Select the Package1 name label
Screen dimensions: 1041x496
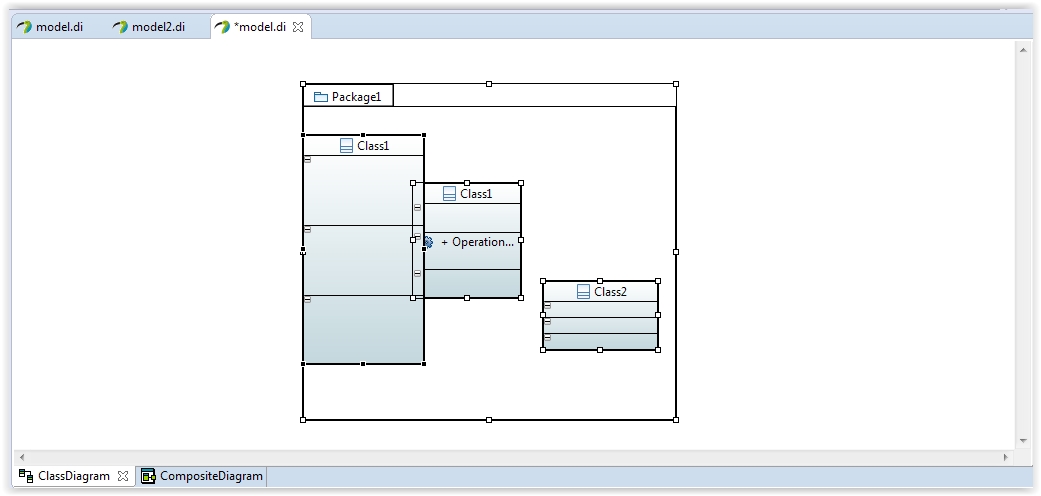357,97
